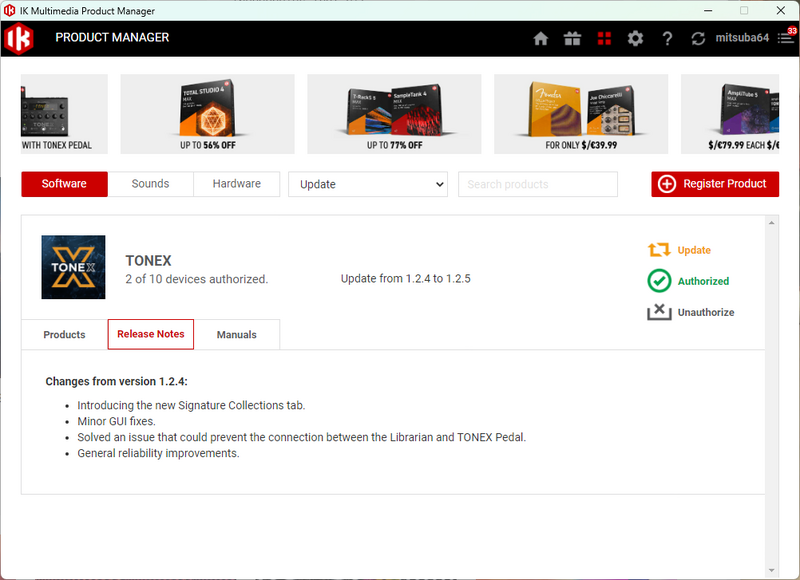The height and width of the screenshot is (580, 800).
Task: Click the 'Minor GUI fixes.' line
Action: pos(116,421)
